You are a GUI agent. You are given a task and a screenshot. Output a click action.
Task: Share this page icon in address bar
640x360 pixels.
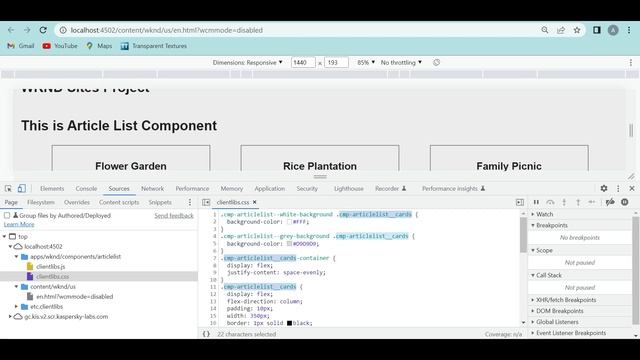(561, 30)
